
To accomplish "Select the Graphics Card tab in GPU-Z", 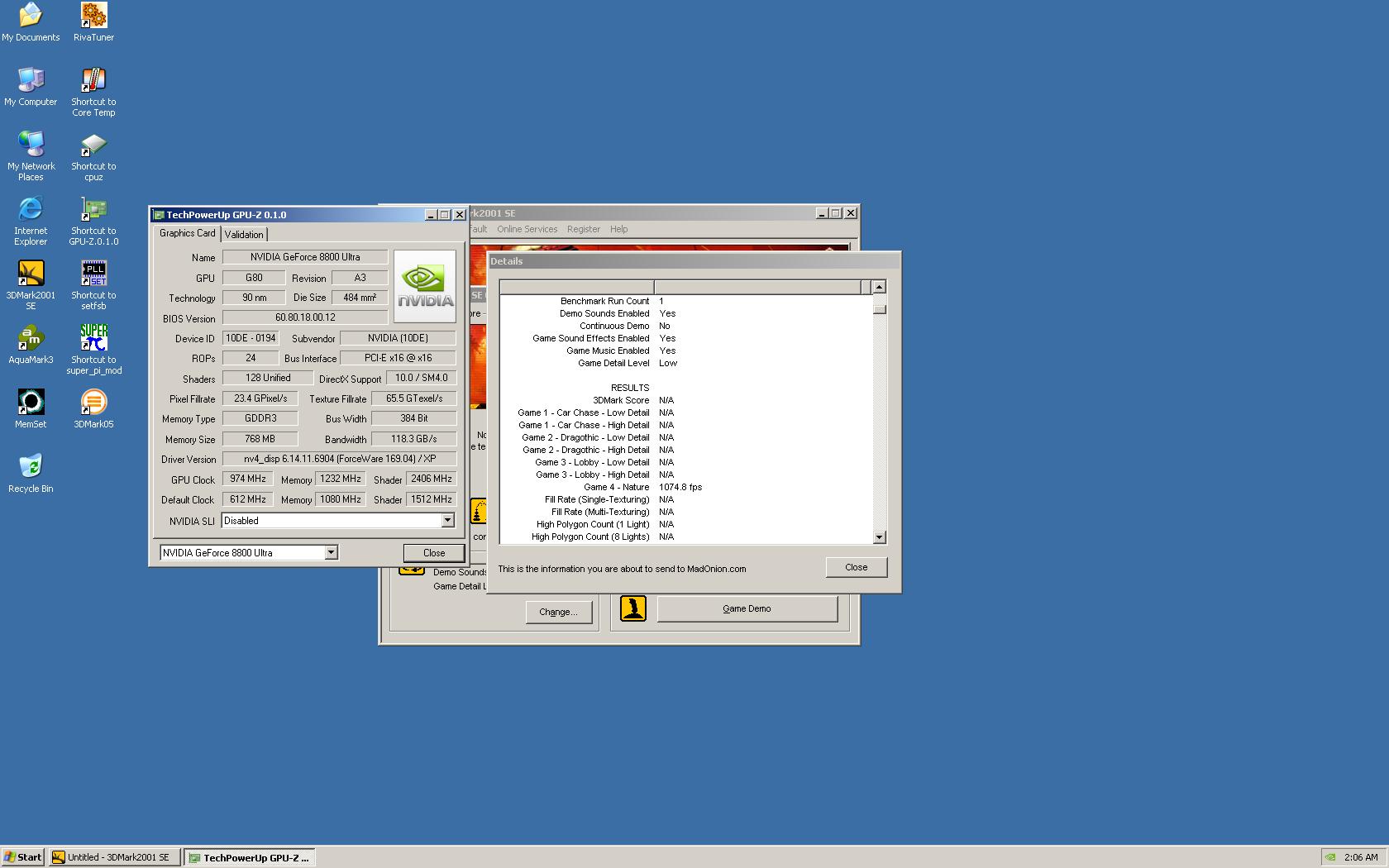I will click(188, 233).
